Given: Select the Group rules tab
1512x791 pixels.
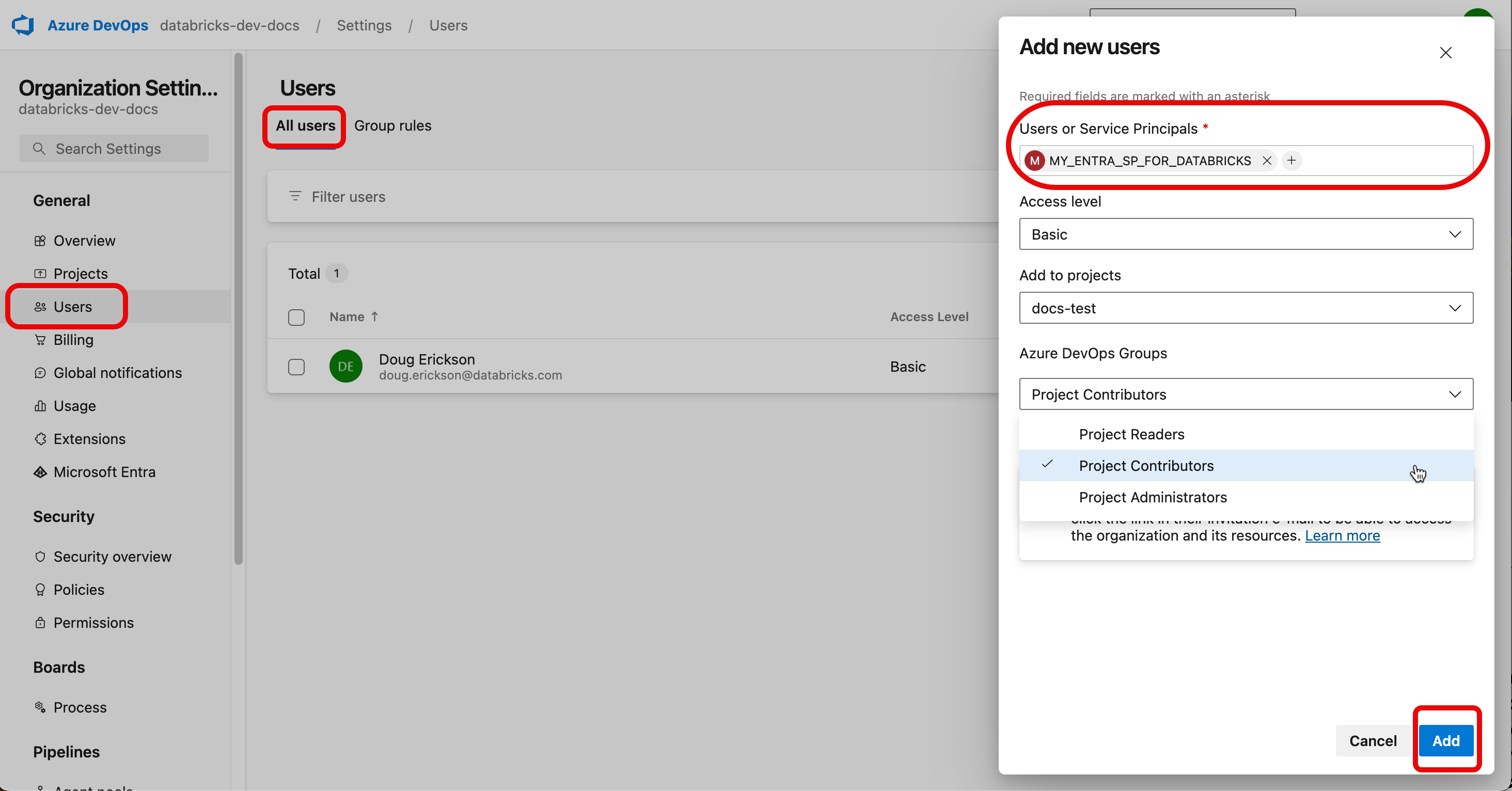Looking at the screenshot, I should (x=392, y=125).
